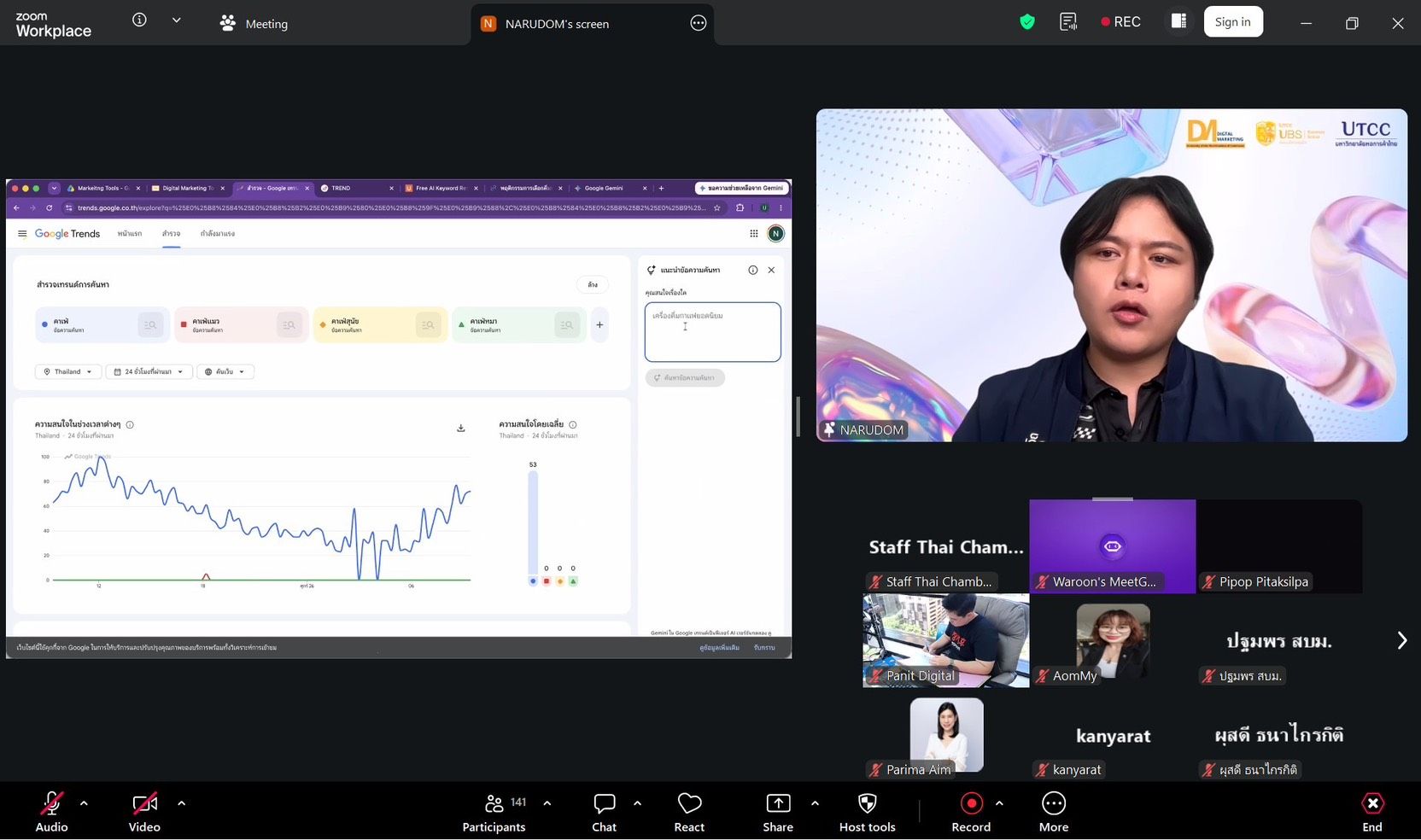Open Zoom meeting info icon
Viewport: 1421px width, 840px height.
coord(139,20)
